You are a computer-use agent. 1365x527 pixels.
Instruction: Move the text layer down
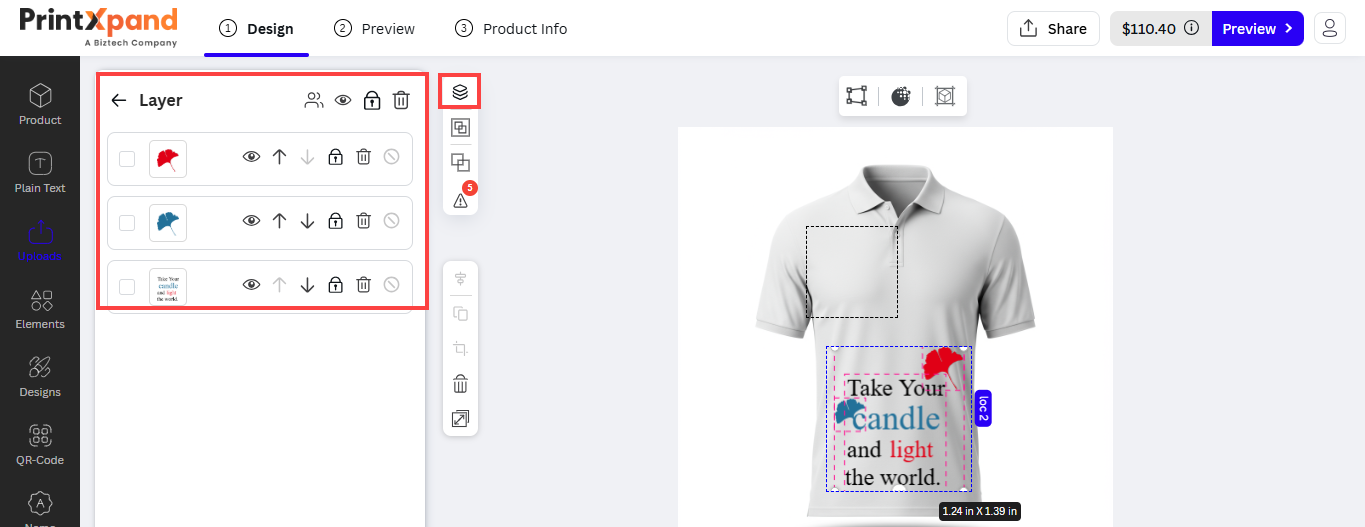coord(307,285)
